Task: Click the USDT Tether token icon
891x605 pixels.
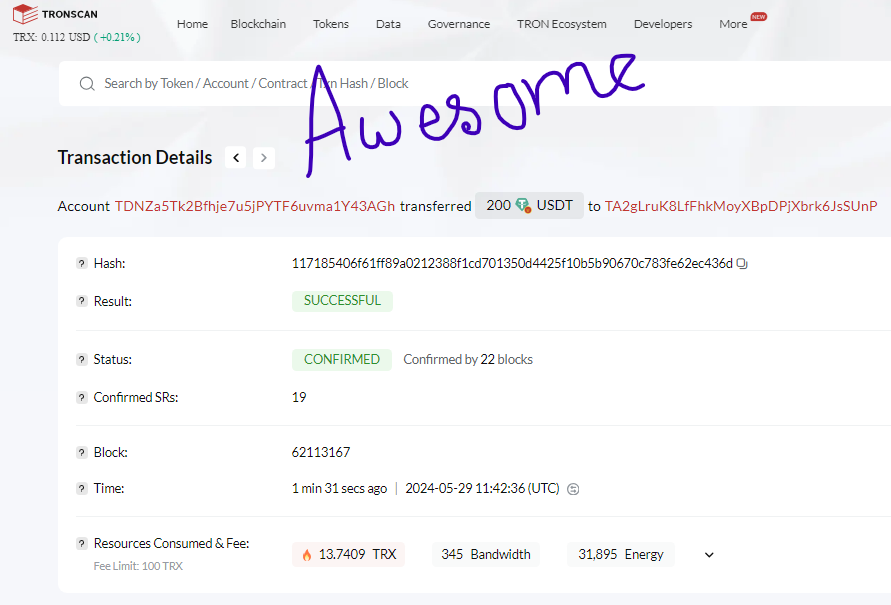Action: (523, 206)
